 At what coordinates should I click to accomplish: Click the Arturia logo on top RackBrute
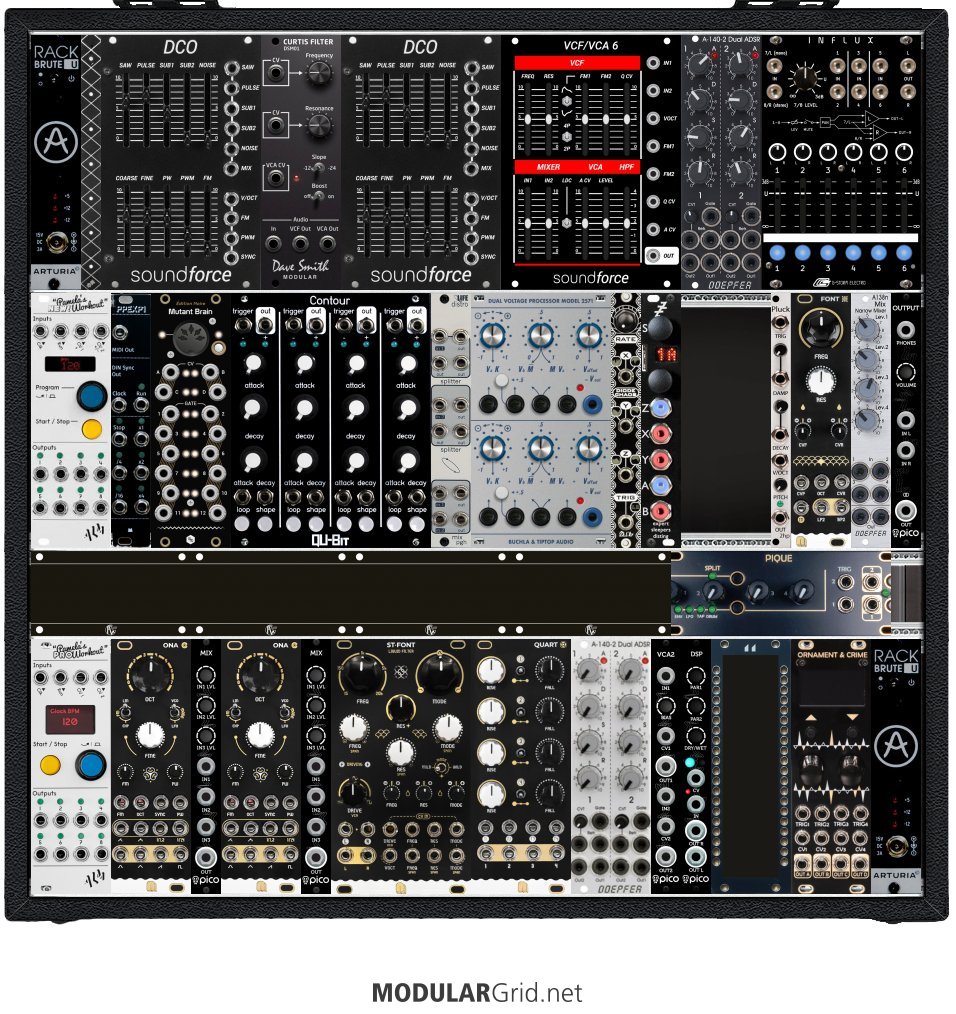tap(56, 142)
